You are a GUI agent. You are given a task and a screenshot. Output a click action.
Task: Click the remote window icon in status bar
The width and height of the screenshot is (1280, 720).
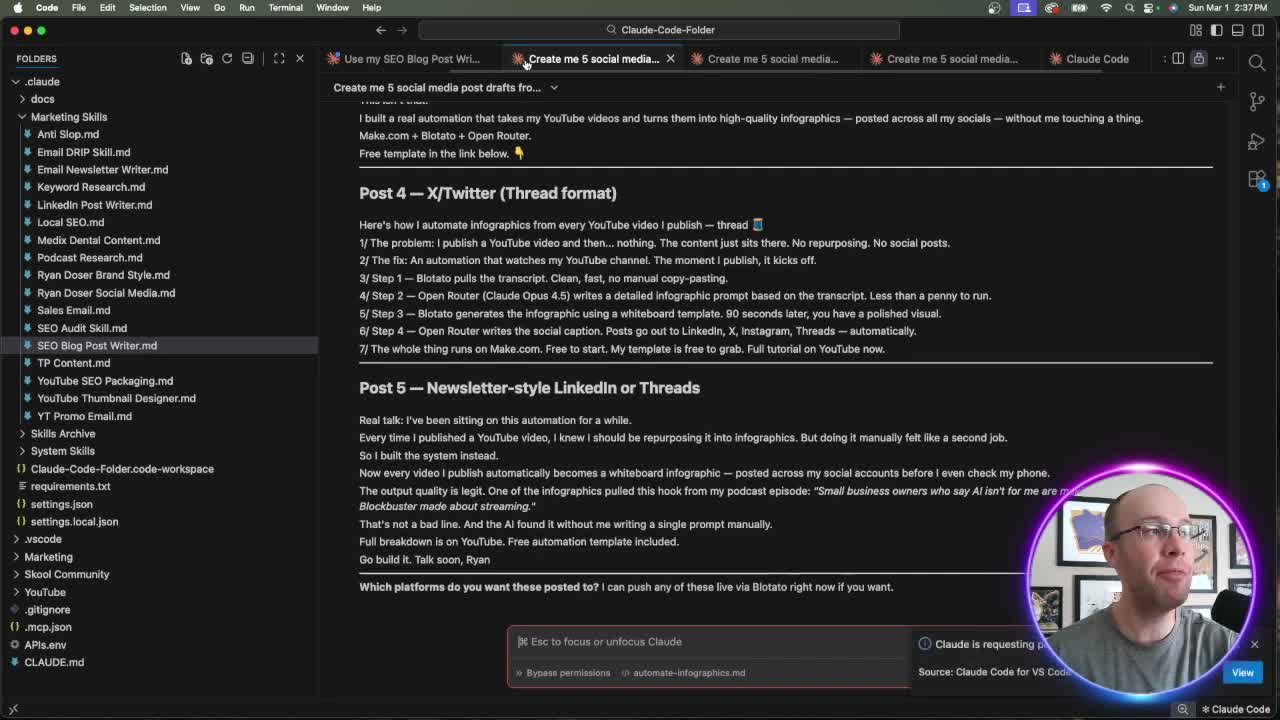click(13, 709)
